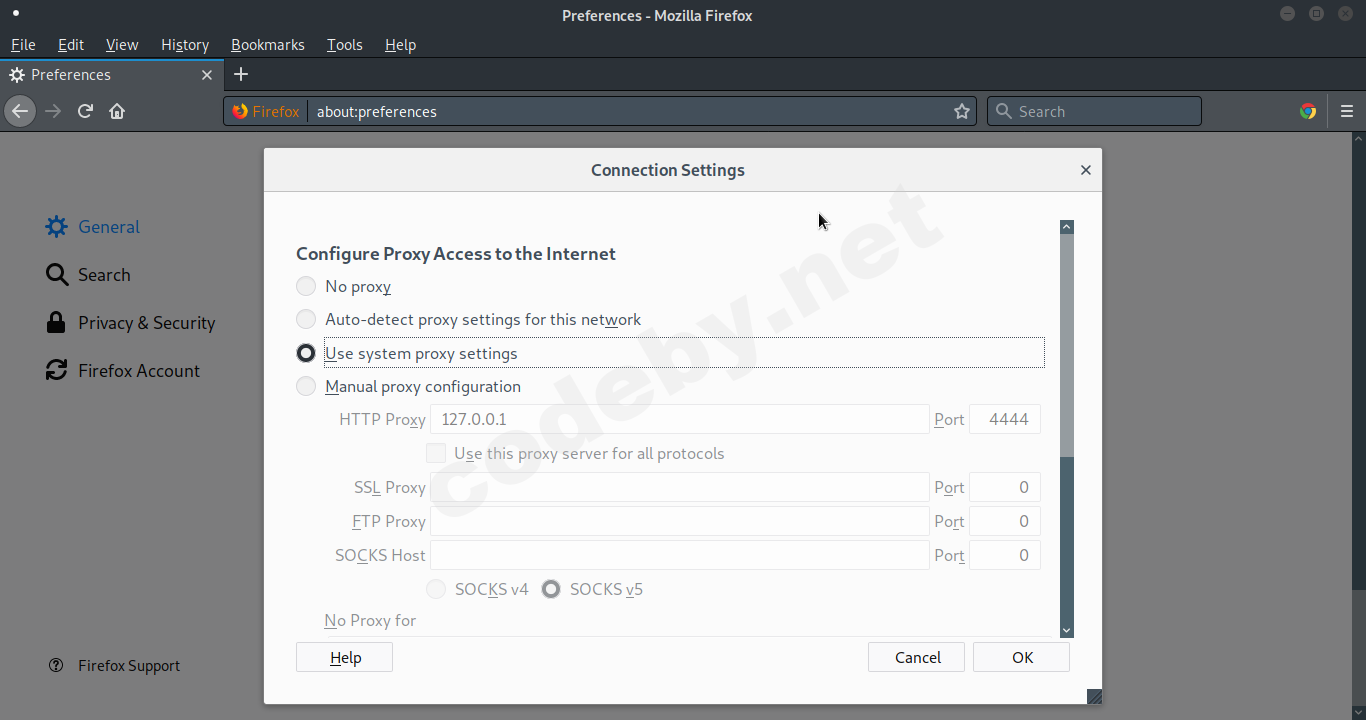Click the Home icon in navigation bar
Screen dimensions: 1366x720
point(117,111)
